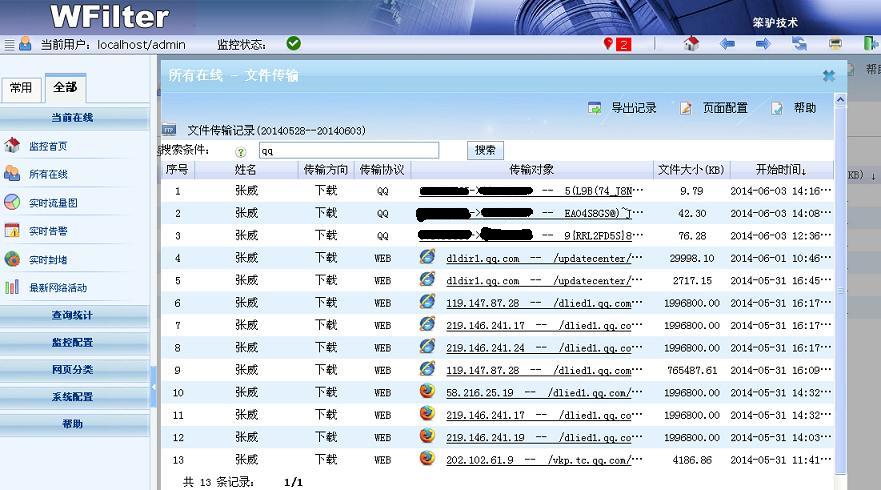Viewport: 881px width, 490px height.
Task: Open the dldir1.qq.com link in row 4
Action: (483, 258)
